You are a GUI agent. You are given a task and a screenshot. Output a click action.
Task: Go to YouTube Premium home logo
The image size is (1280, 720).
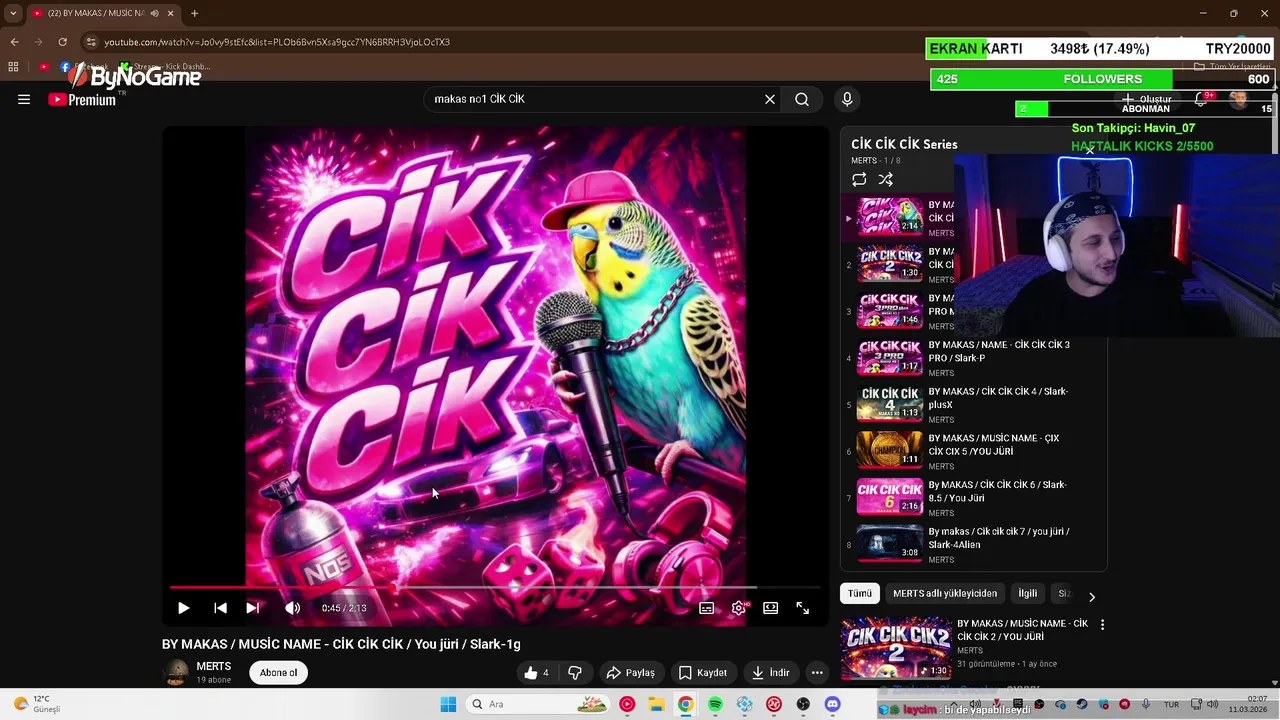click(82, 99)
